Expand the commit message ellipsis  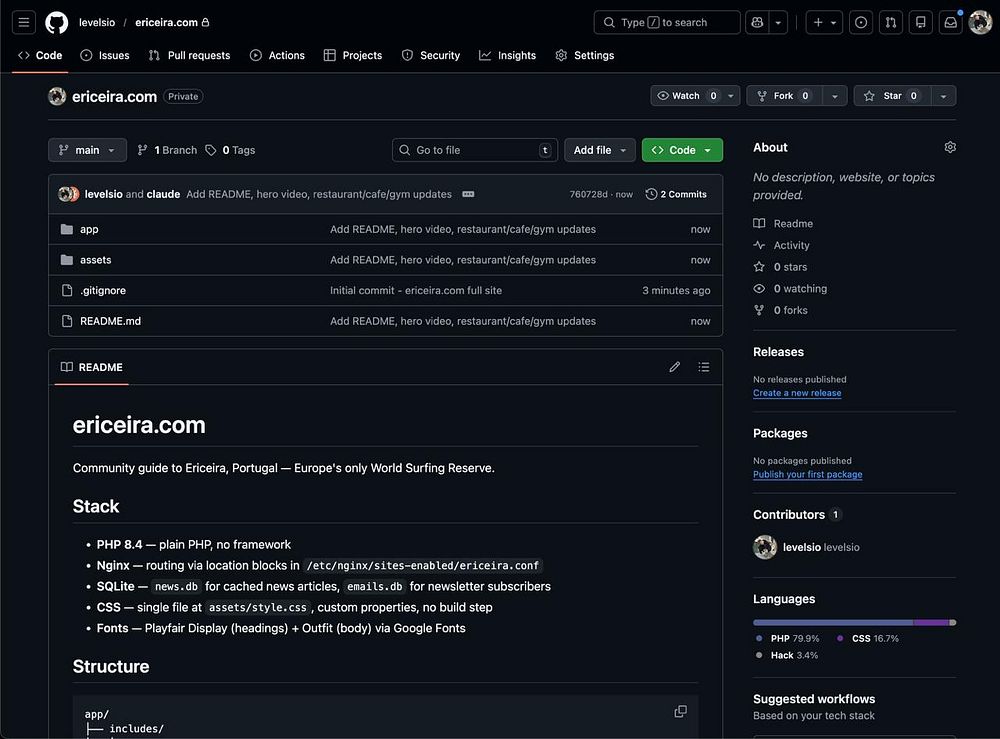468,194
